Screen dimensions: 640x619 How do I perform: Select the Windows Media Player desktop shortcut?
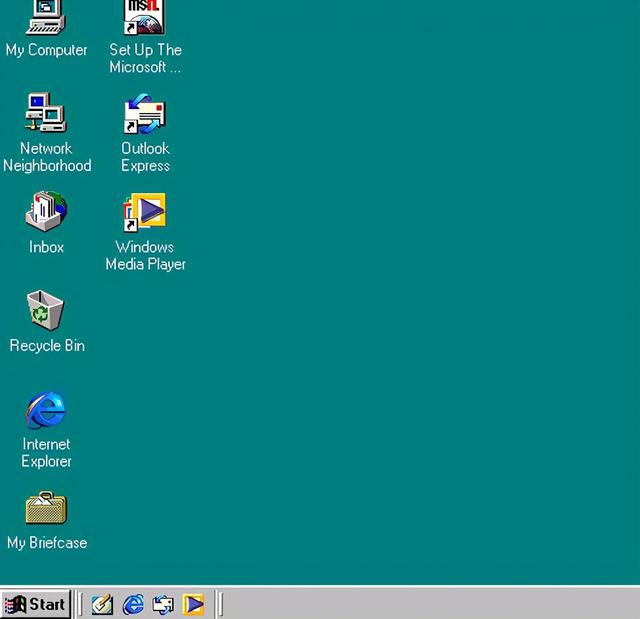tap(145, 211)
